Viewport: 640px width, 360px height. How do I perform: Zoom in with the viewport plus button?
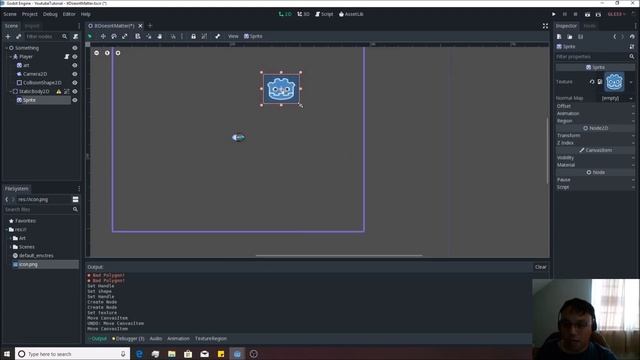118,53
